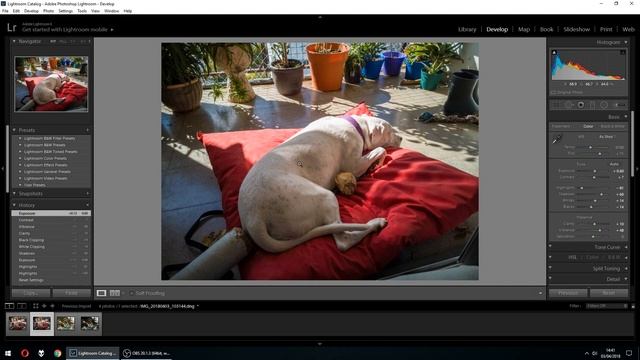
Task: Select the Radial Filter tool icon
Action: click(x=604, y=105)
